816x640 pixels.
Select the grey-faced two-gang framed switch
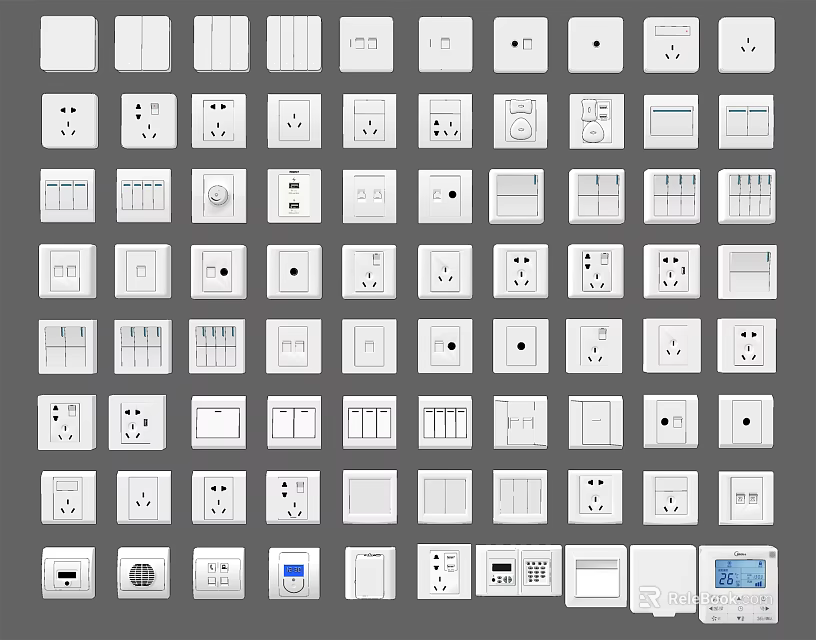(x=445, y=497)
